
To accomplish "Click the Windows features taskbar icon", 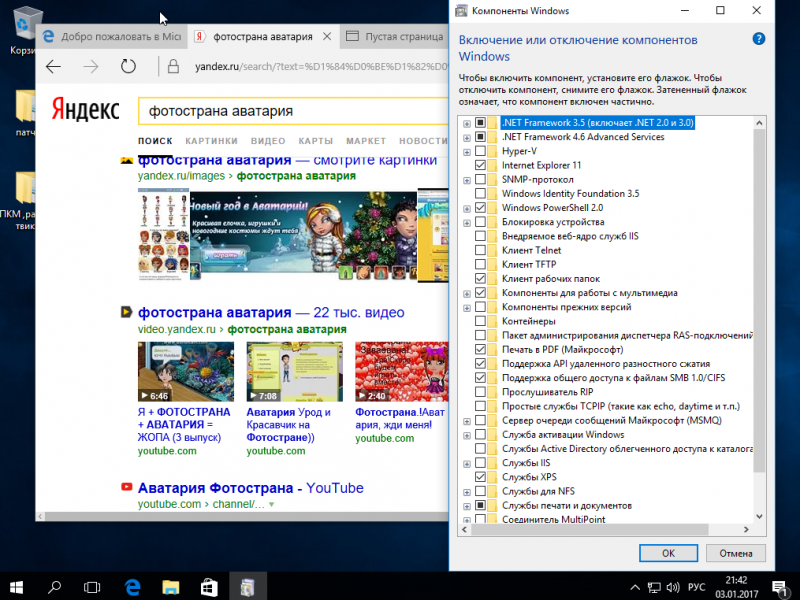I will (247, 587).
